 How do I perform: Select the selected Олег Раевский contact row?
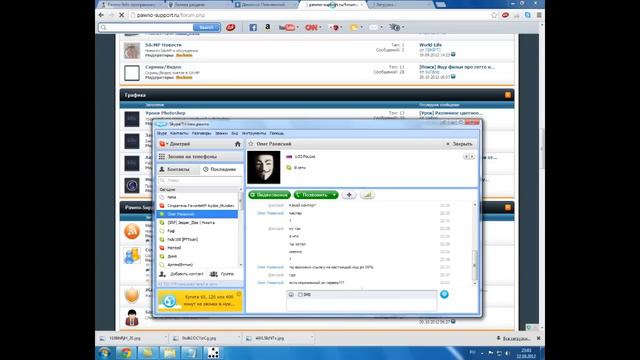pyautogui.click(x=197, y=214)
